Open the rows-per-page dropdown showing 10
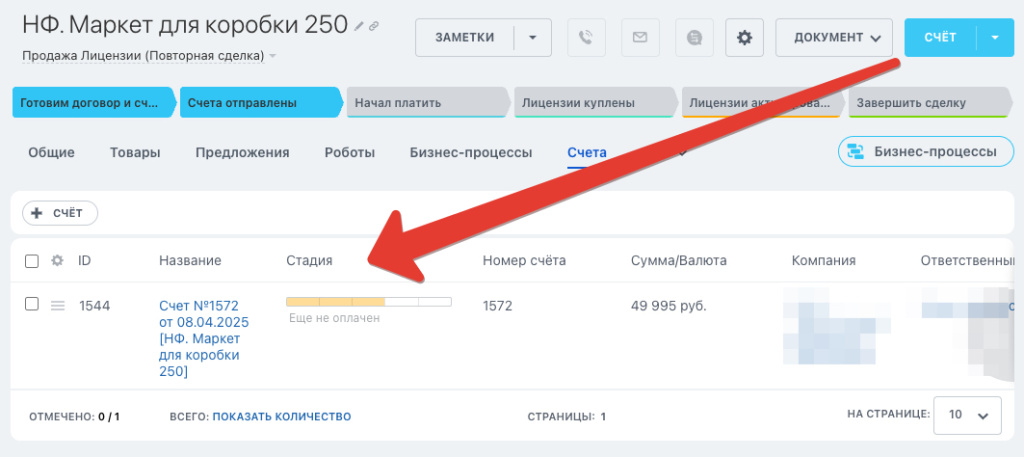The width and height of the screenshot is (1024, 457). tap(967, 415)
